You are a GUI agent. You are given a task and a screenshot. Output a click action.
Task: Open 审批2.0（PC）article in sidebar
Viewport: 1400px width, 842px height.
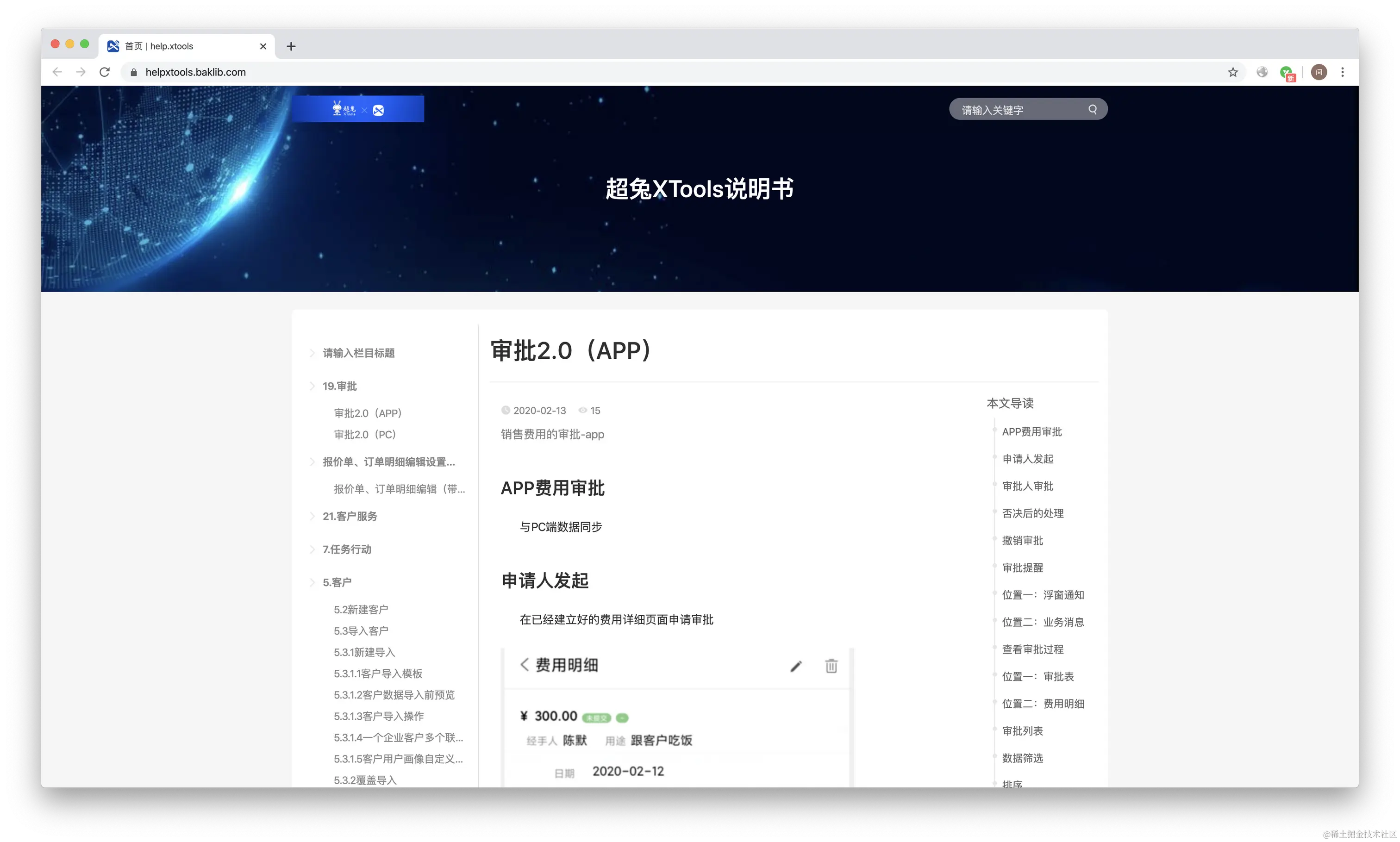tap(365, 435)
